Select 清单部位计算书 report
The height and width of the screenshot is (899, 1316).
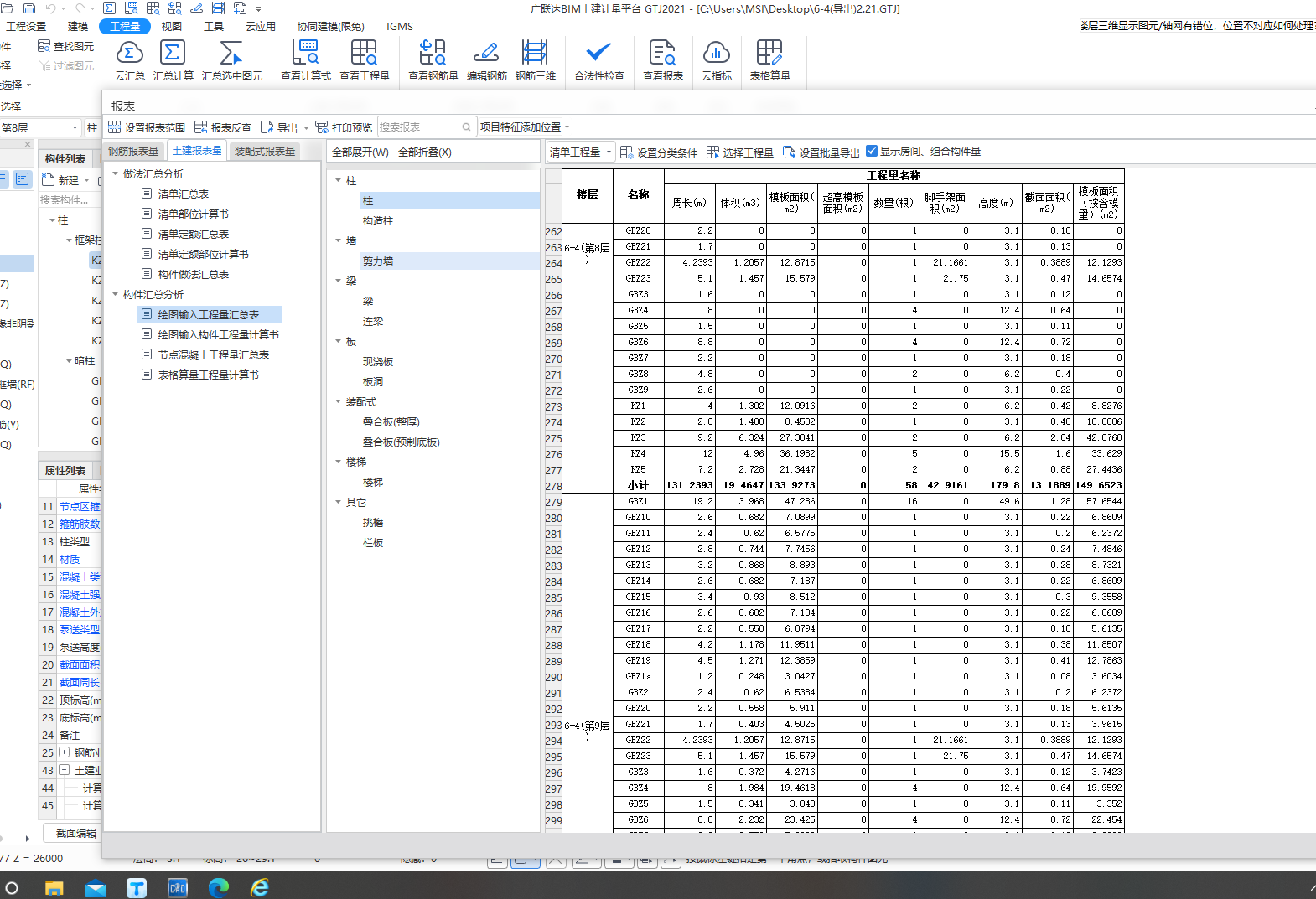[194, 214]
